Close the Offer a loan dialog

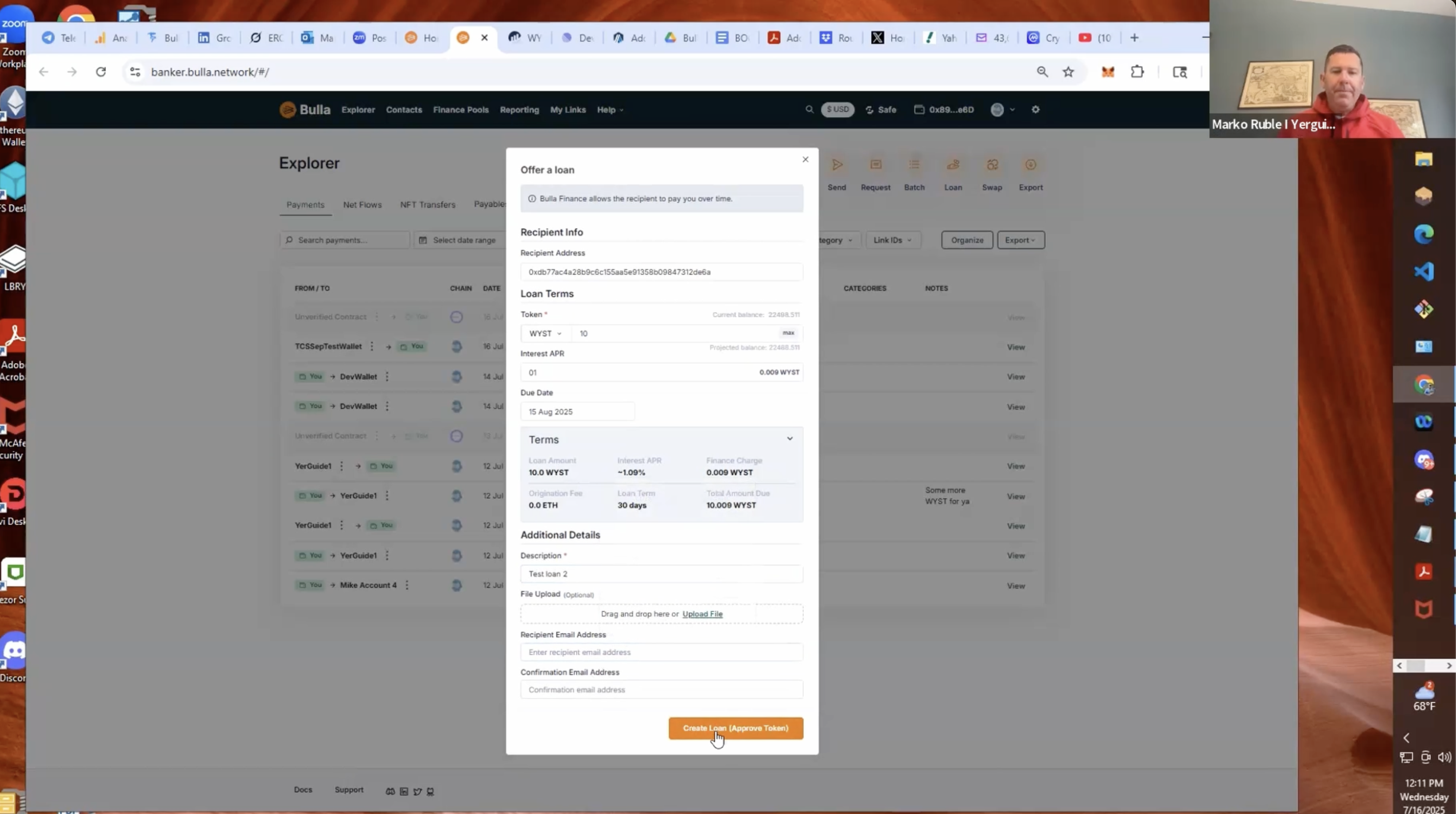coord(806,160)
